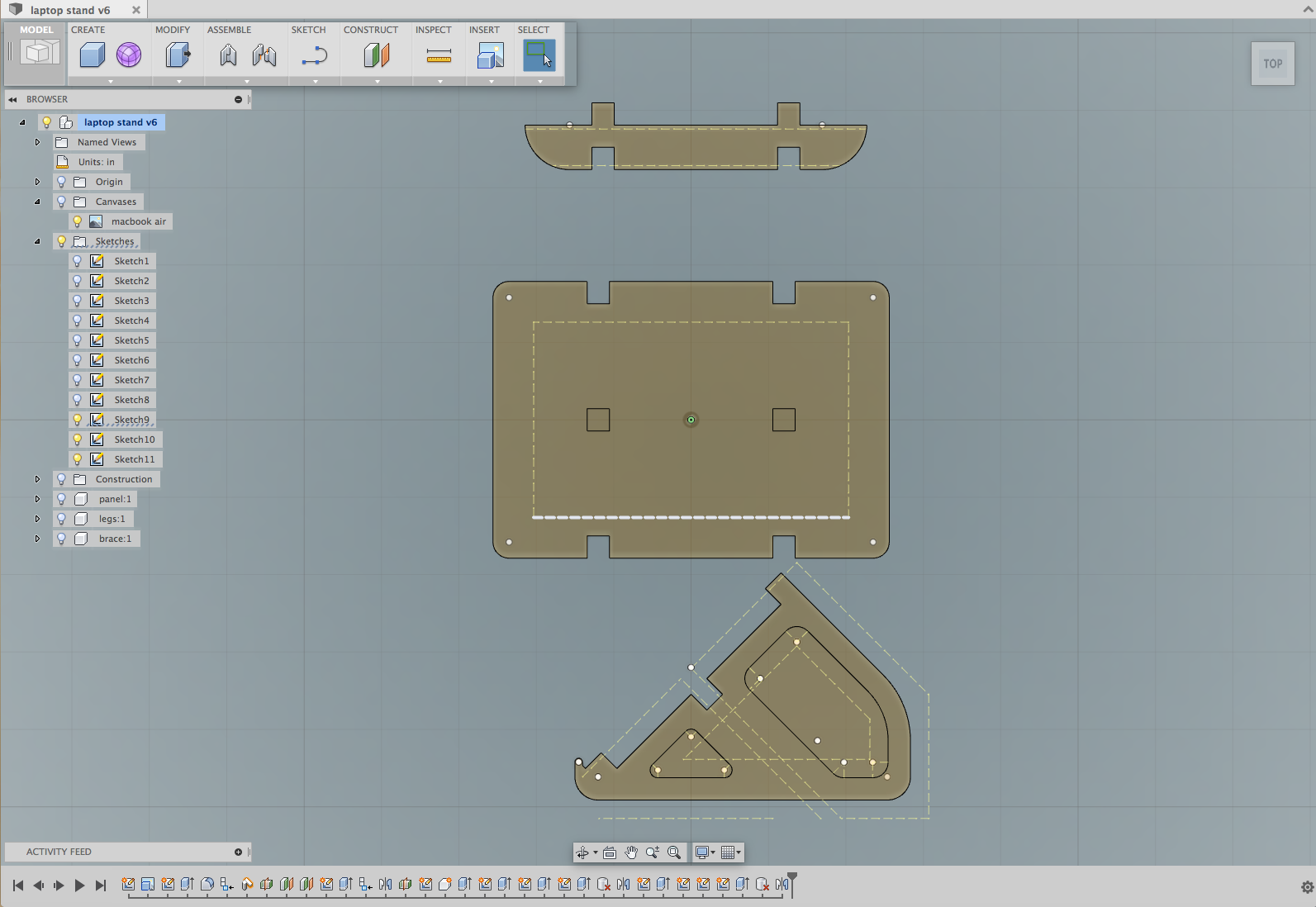Expand the Named Views folder
This screenshot has width=1316, height=907.
[x=37, y=142]
